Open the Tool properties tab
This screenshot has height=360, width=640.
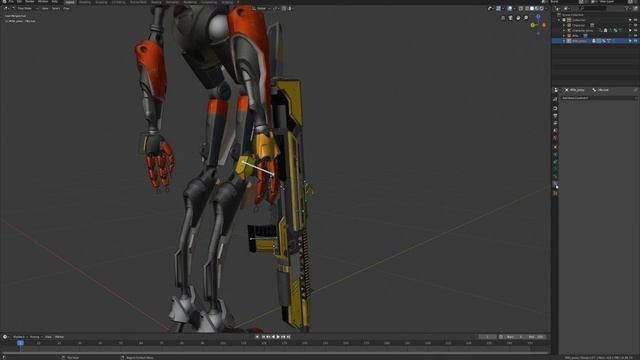click(555, 99)
